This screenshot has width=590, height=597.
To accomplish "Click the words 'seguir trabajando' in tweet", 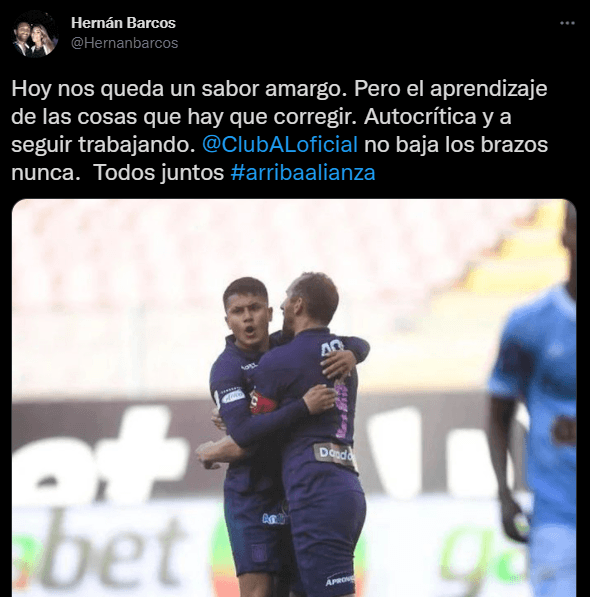I will 103,145.
